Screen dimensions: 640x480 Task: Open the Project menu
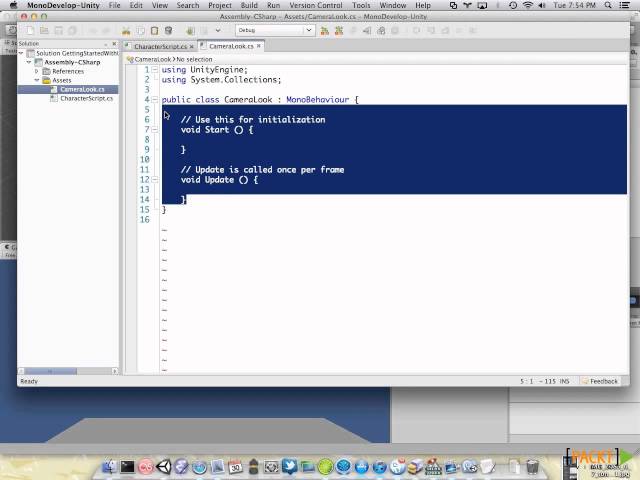220,5
